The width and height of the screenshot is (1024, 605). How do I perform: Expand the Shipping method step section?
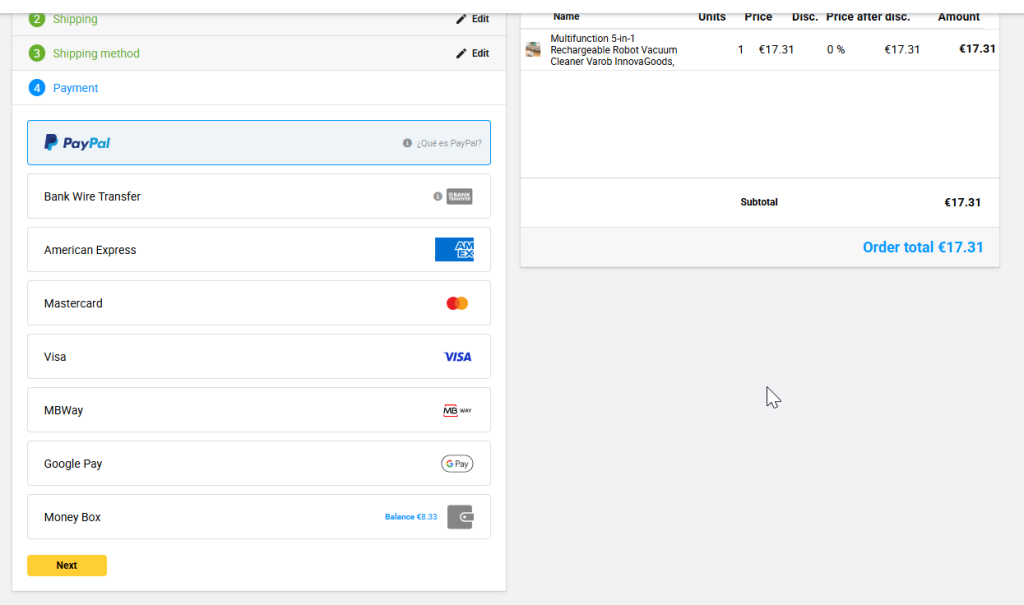pos(96,54)
